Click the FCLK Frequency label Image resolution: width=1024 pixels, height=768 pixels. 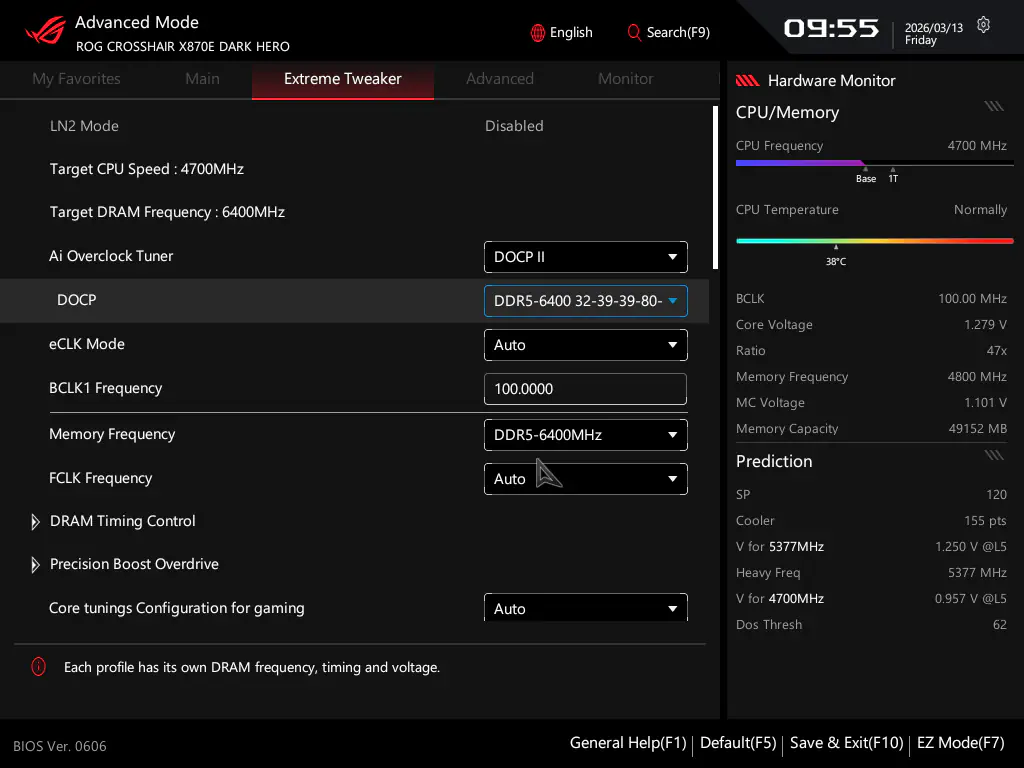point(101,478)
